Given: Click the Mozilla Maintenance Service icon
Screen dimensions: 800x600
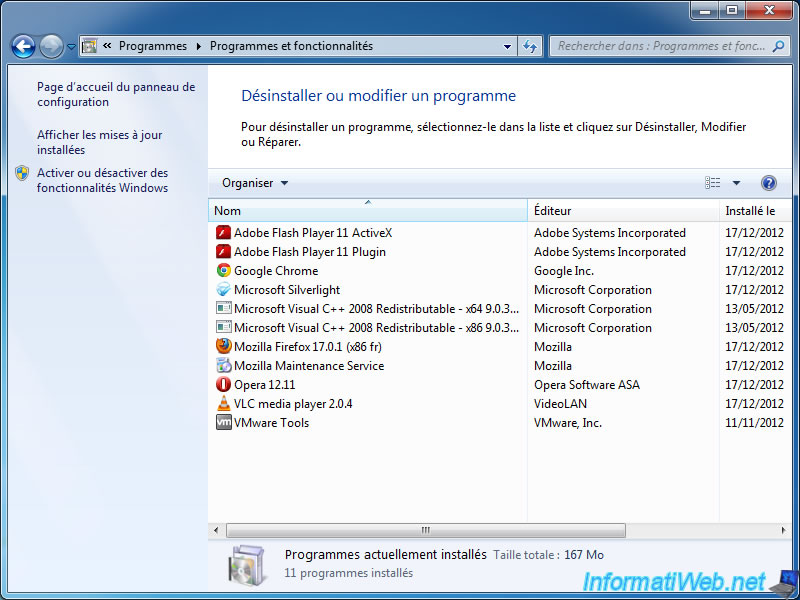Looking at the screenshot, I should [x=223, y=366].
